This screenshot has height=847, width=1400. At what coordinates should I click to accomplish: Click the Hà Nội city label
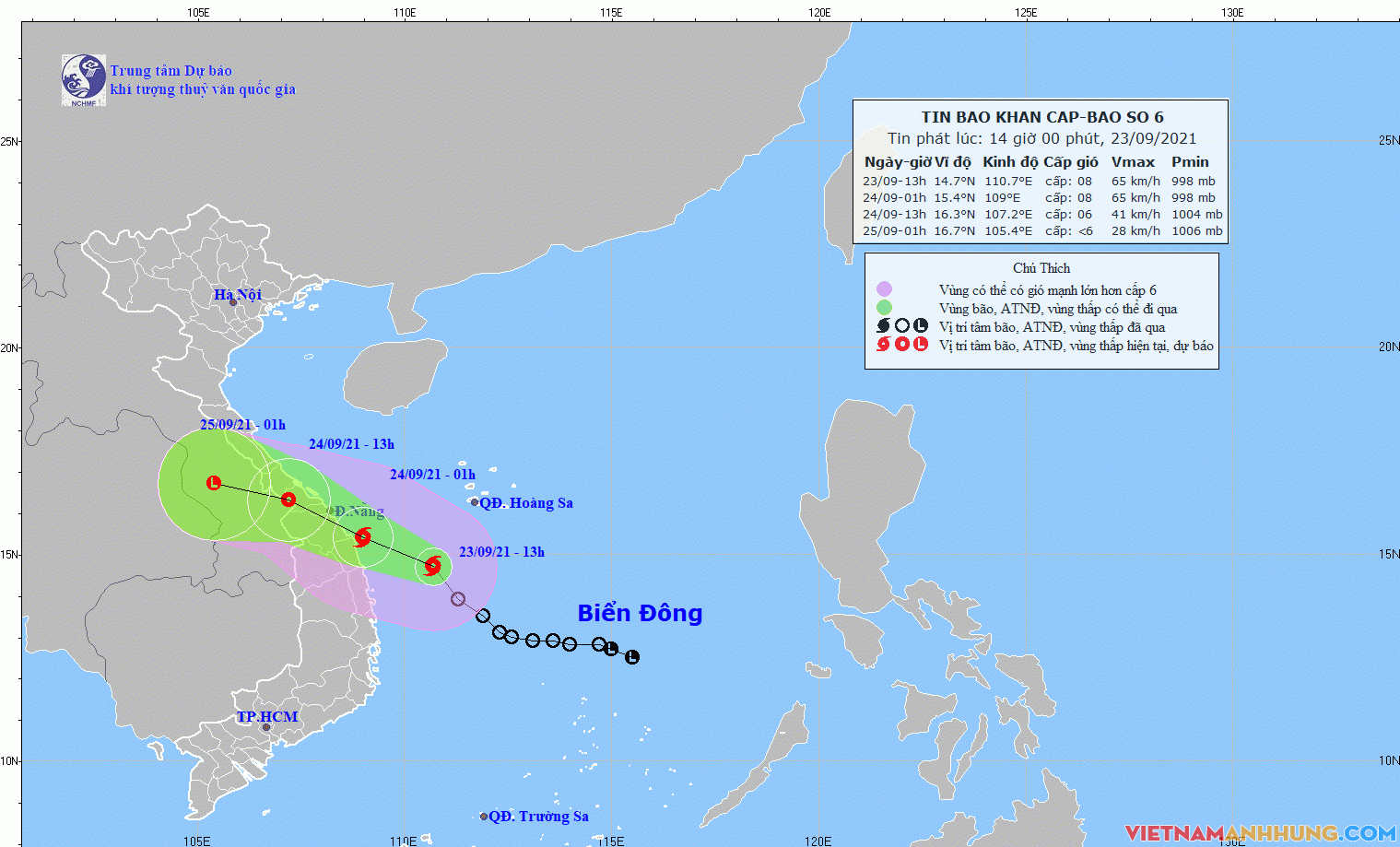[x=238, y=294]
